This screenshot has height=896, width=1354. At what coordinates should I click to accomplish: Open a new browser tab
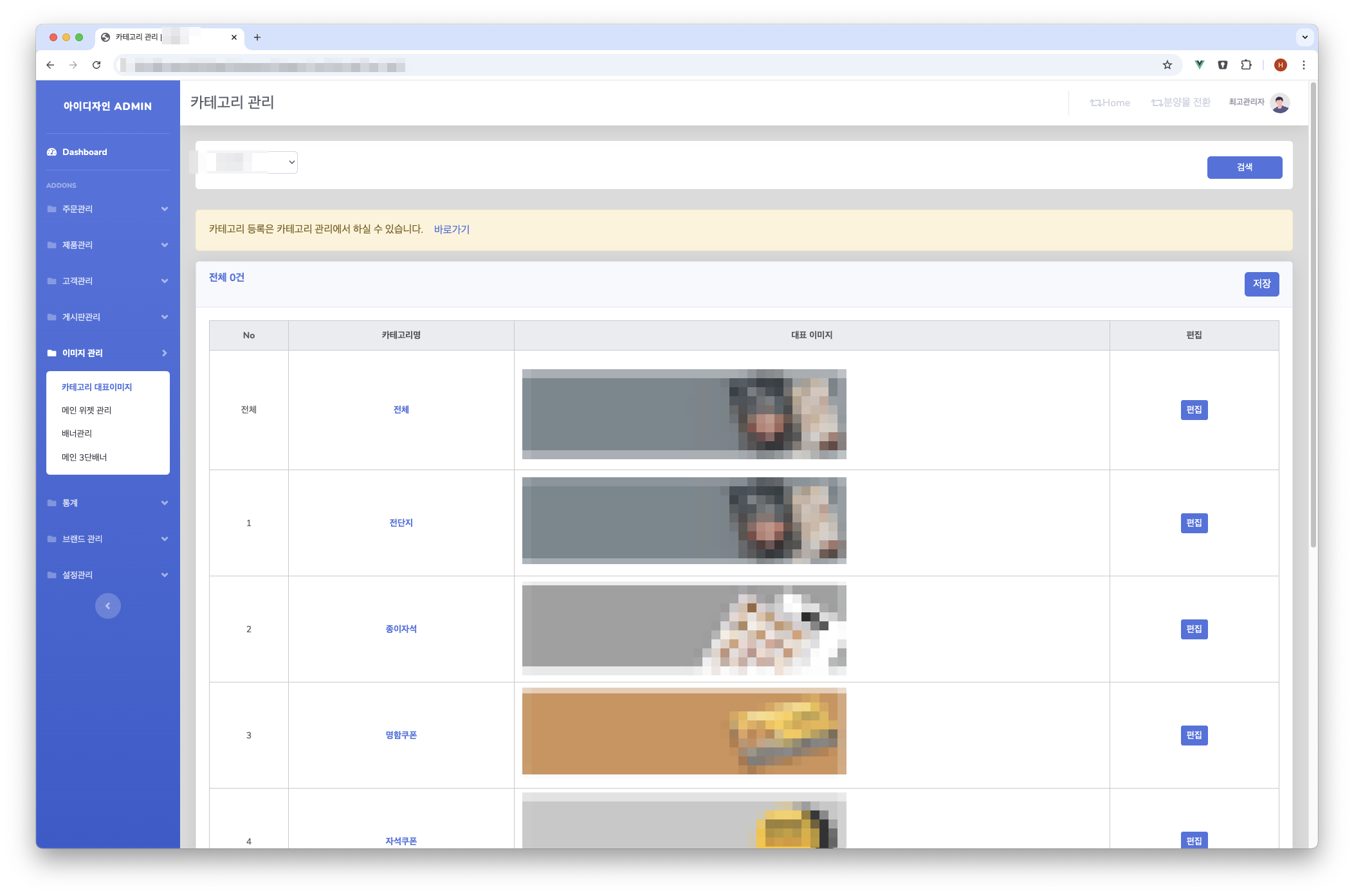point(257,37)
